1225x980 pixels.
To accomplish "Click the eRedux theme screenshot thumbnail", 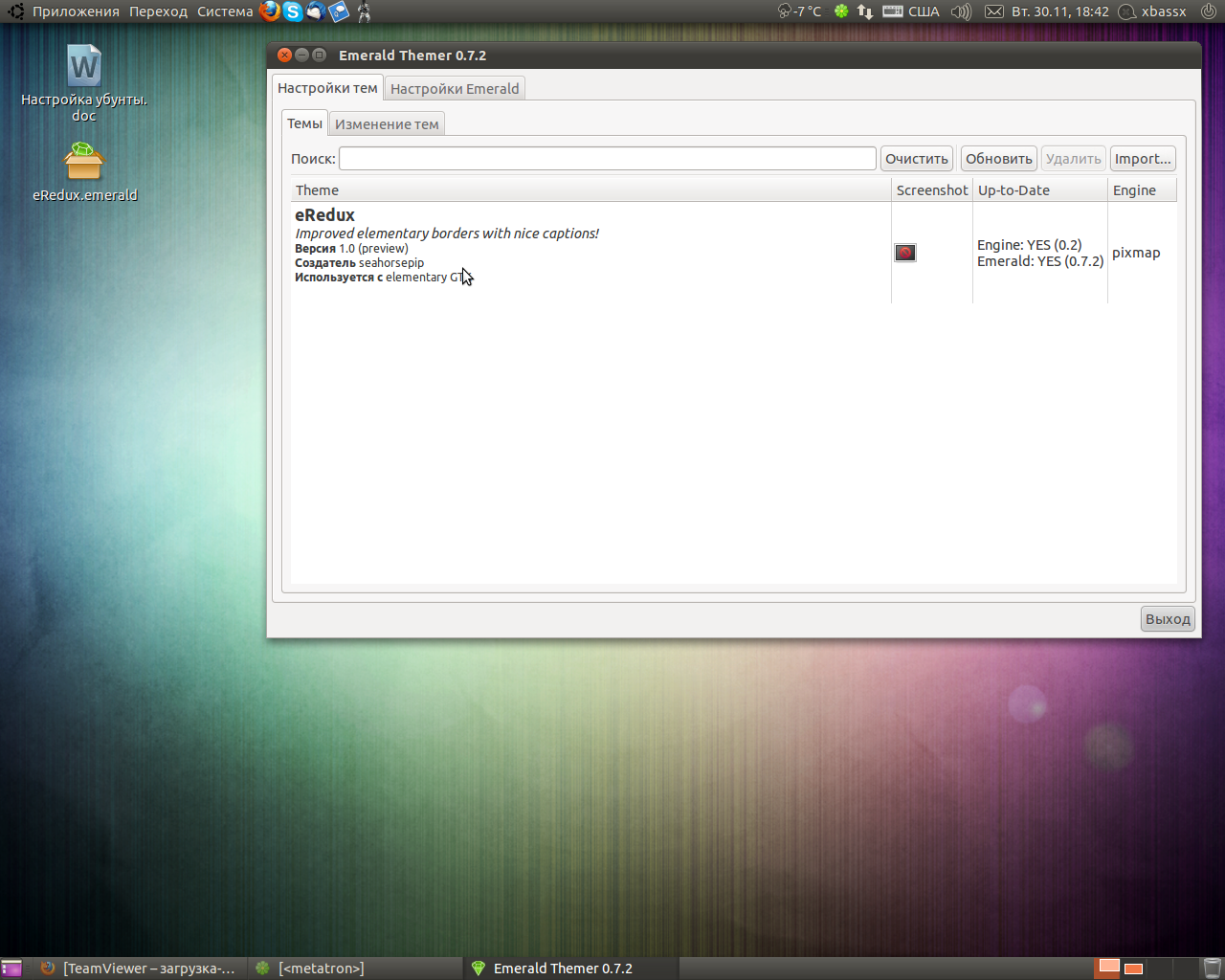I will click(905, 253).
